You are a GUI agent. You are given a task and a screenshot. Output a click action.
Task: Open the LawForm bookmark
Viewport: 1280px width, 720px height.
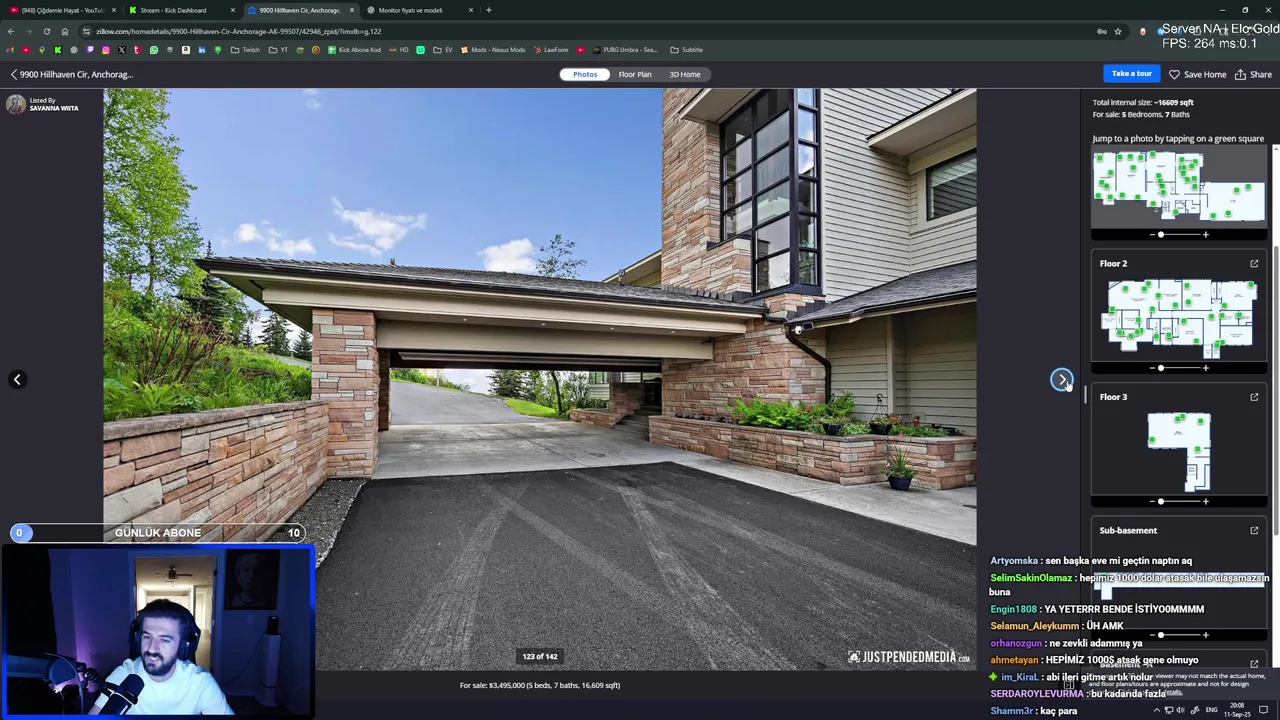[x=551, y=50]
